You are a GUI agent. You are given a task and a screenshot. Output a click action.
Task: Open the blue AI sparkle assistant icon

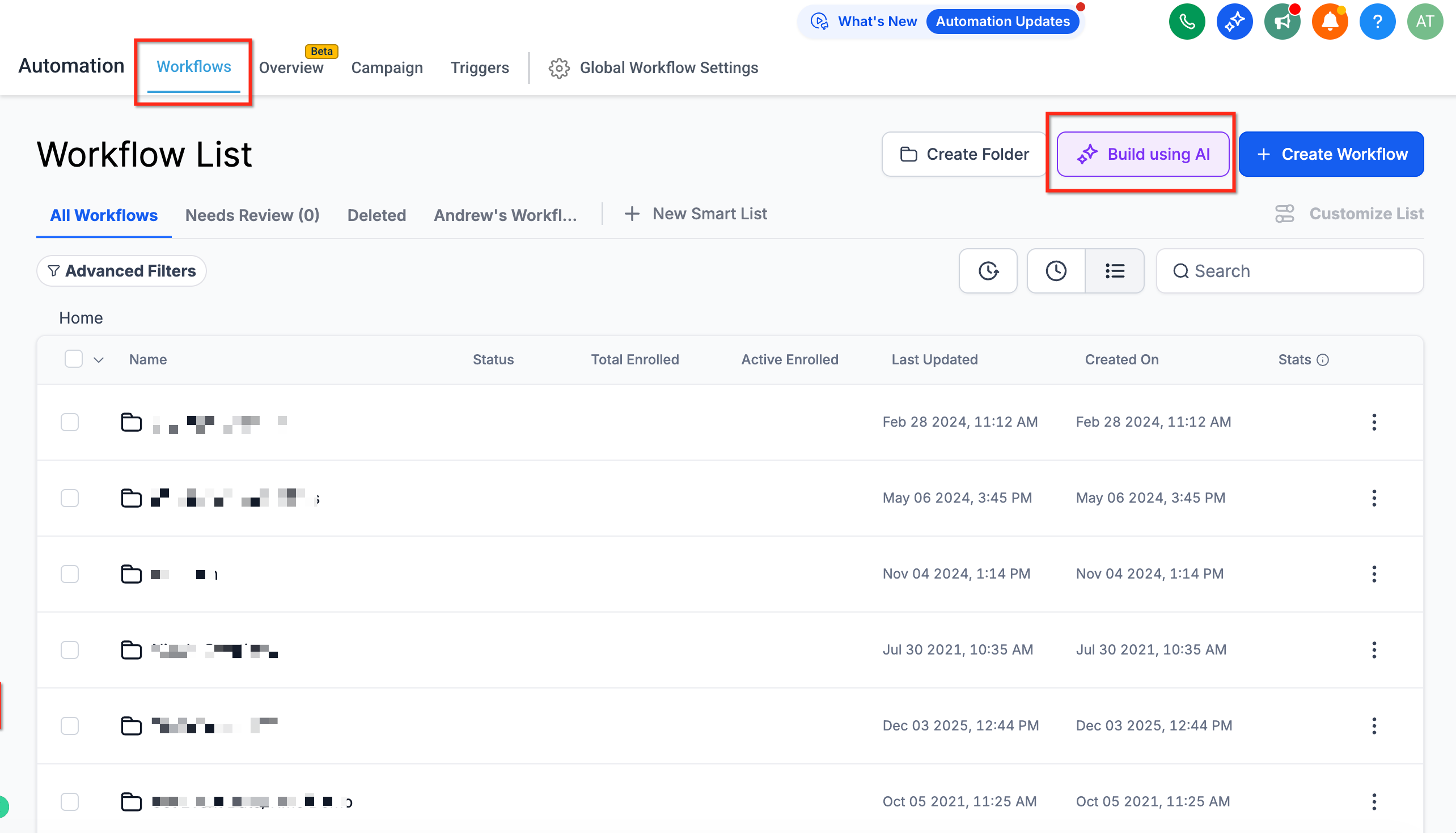click(1234, 22)
